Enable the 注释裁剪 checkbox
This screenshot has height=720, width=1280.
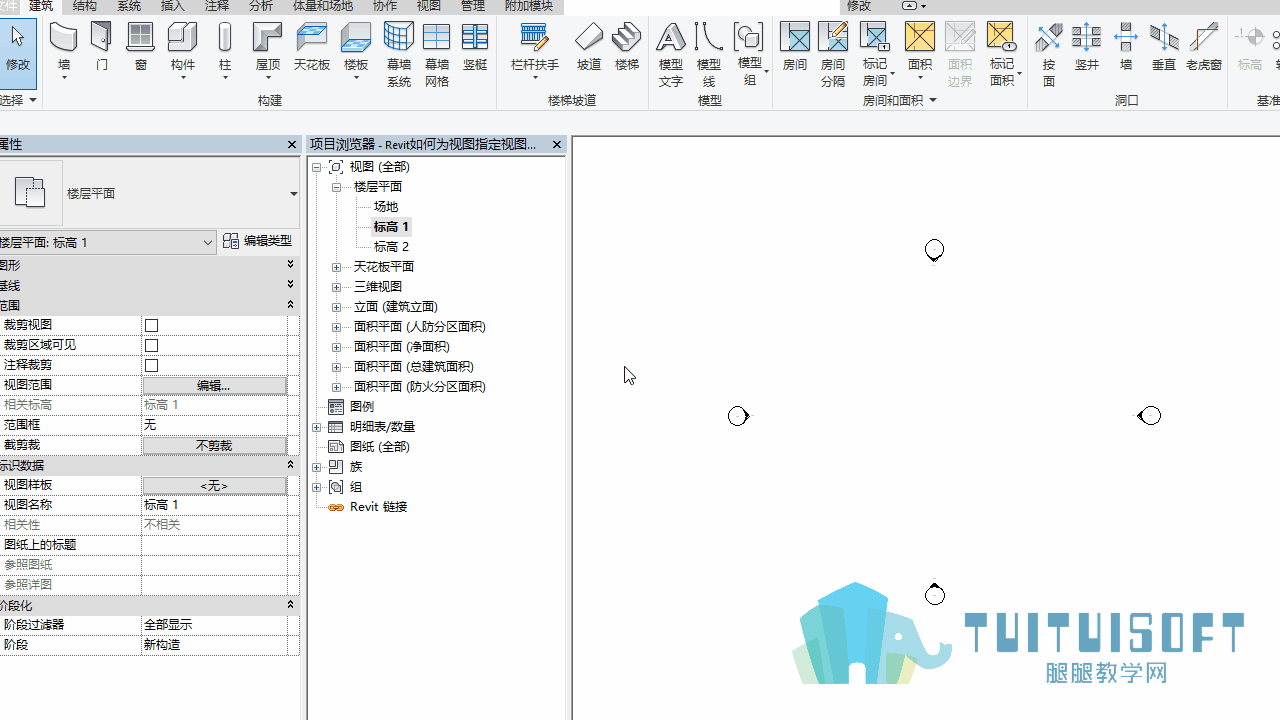click(x=152, y=366)
